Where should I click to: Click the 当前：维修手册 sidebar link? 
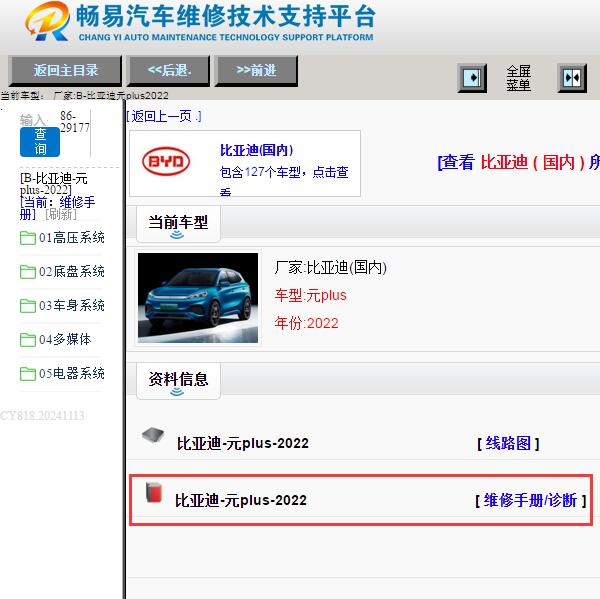(57, 208)
